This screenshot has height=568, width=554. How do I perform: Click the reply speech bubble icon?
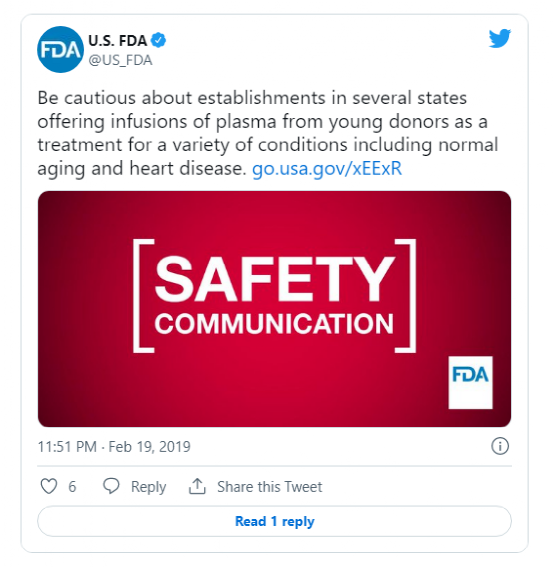(x=111, y=486)
